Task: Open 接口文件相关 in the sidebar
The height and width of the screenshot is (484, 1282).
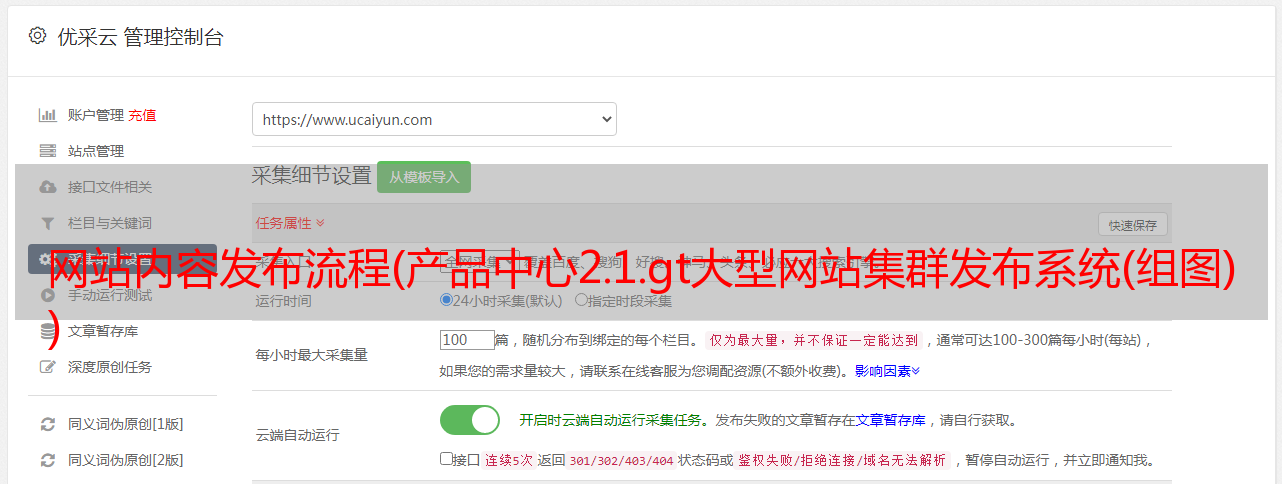Action: click(x=110, y=187)
